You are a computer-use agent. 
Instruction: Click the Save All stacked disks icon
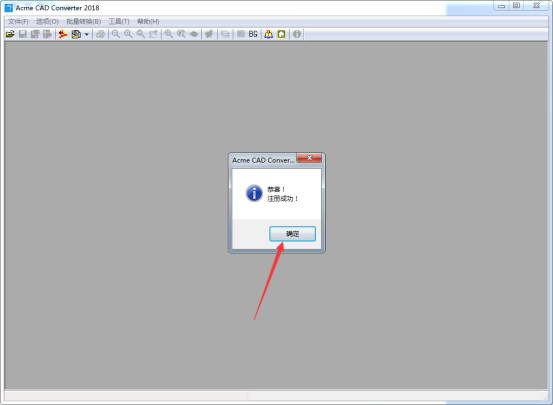(x=35, y=34)
